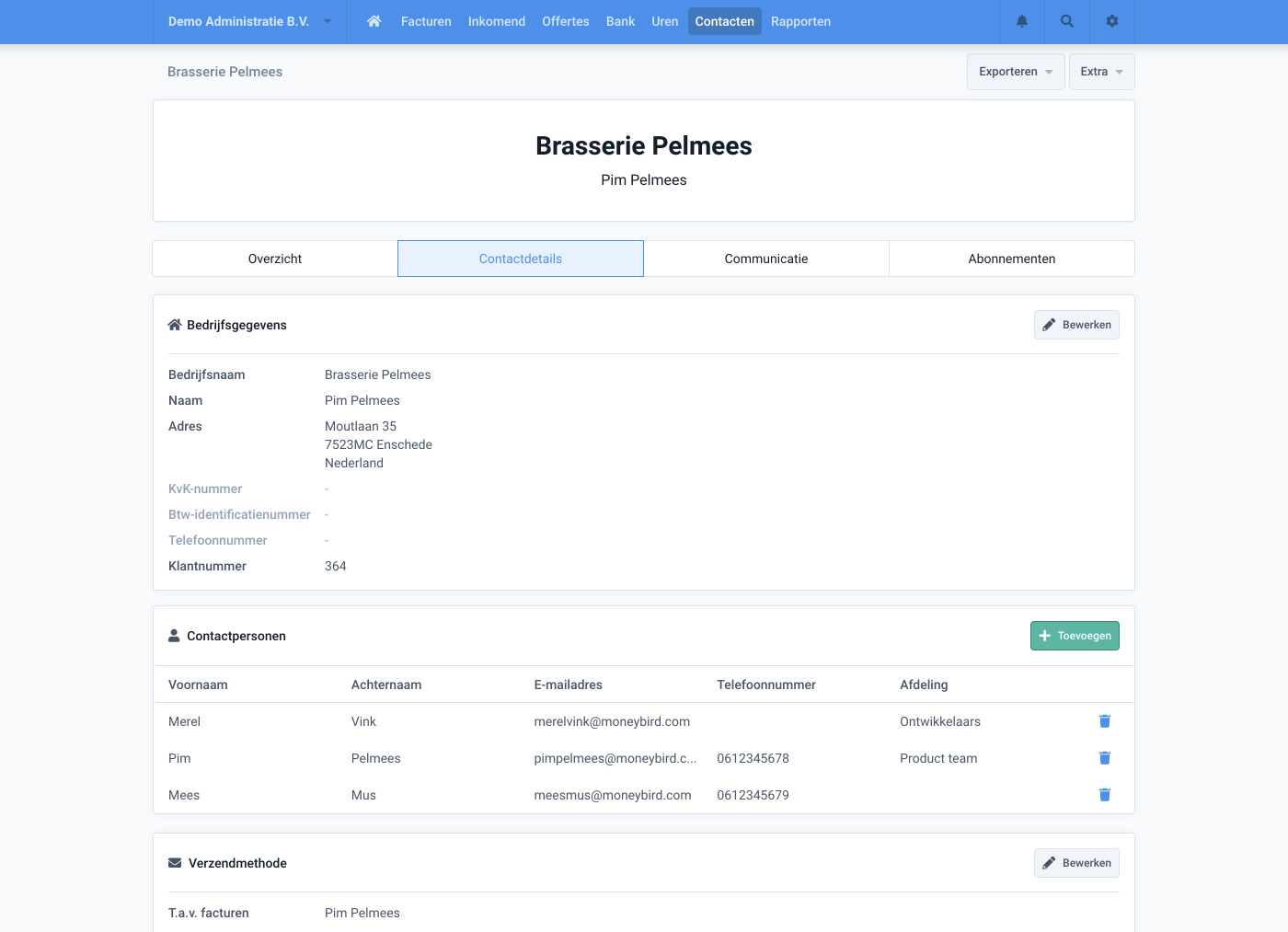The height and width of the screenshot is (932, 1288).
Task: Delete contact person Mees Mus
Action: point(1105,795)
